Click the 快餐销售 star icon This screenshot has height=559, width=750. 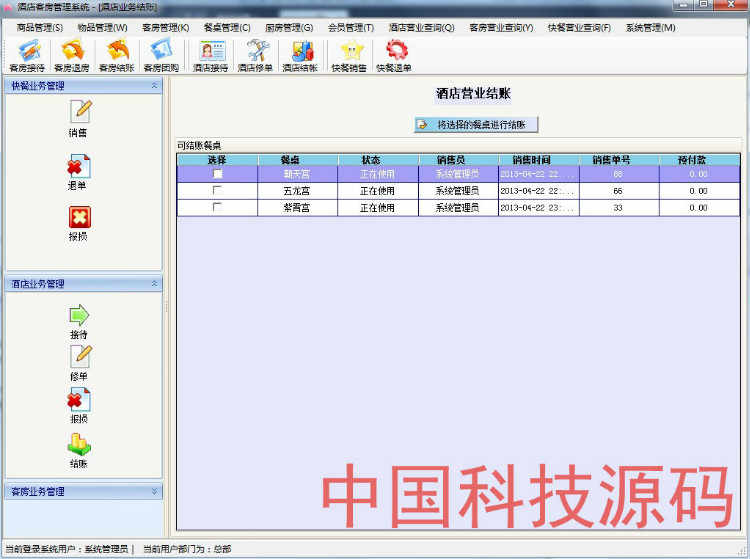pyautogui.click(x=349, y=56)
